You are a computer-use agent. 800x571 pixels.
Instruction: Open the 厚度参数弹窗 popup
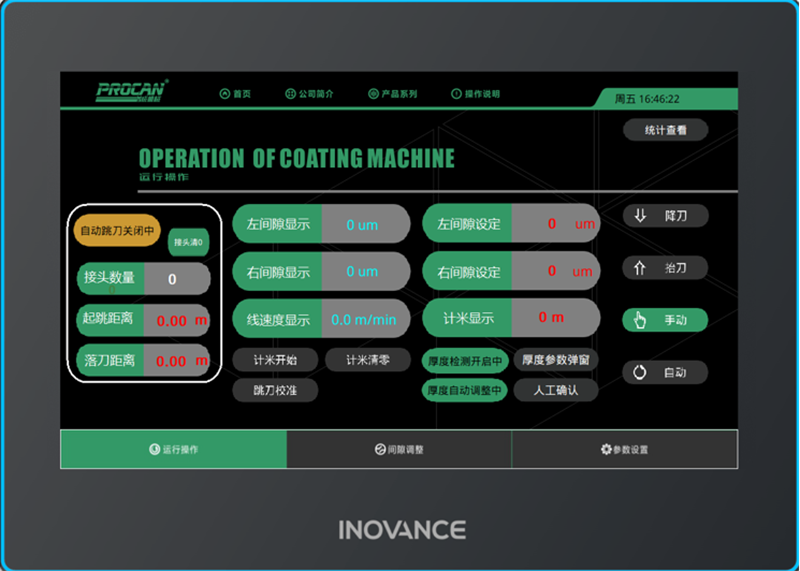pyautogui.click(x=556, y=360)
